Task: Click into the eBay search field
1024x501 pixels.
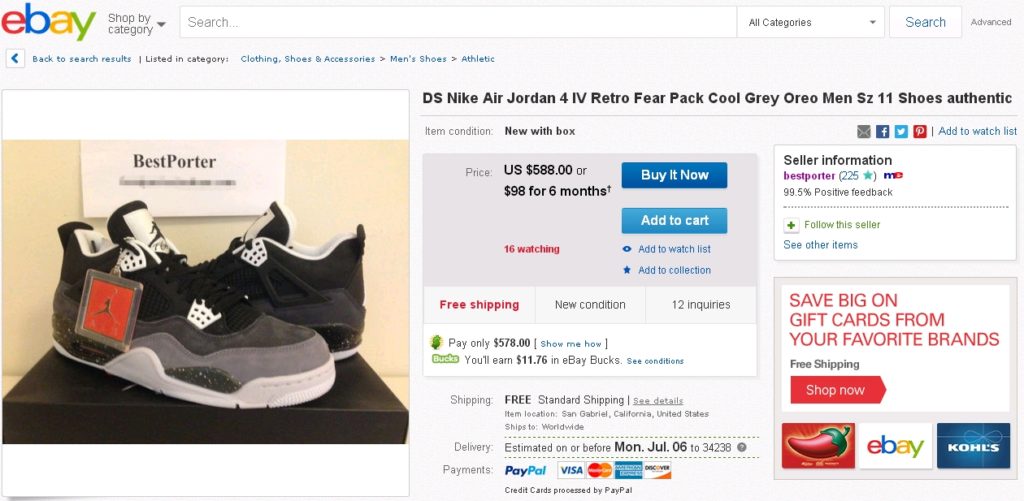Action: pyautogui.click(x=458, y=22)
